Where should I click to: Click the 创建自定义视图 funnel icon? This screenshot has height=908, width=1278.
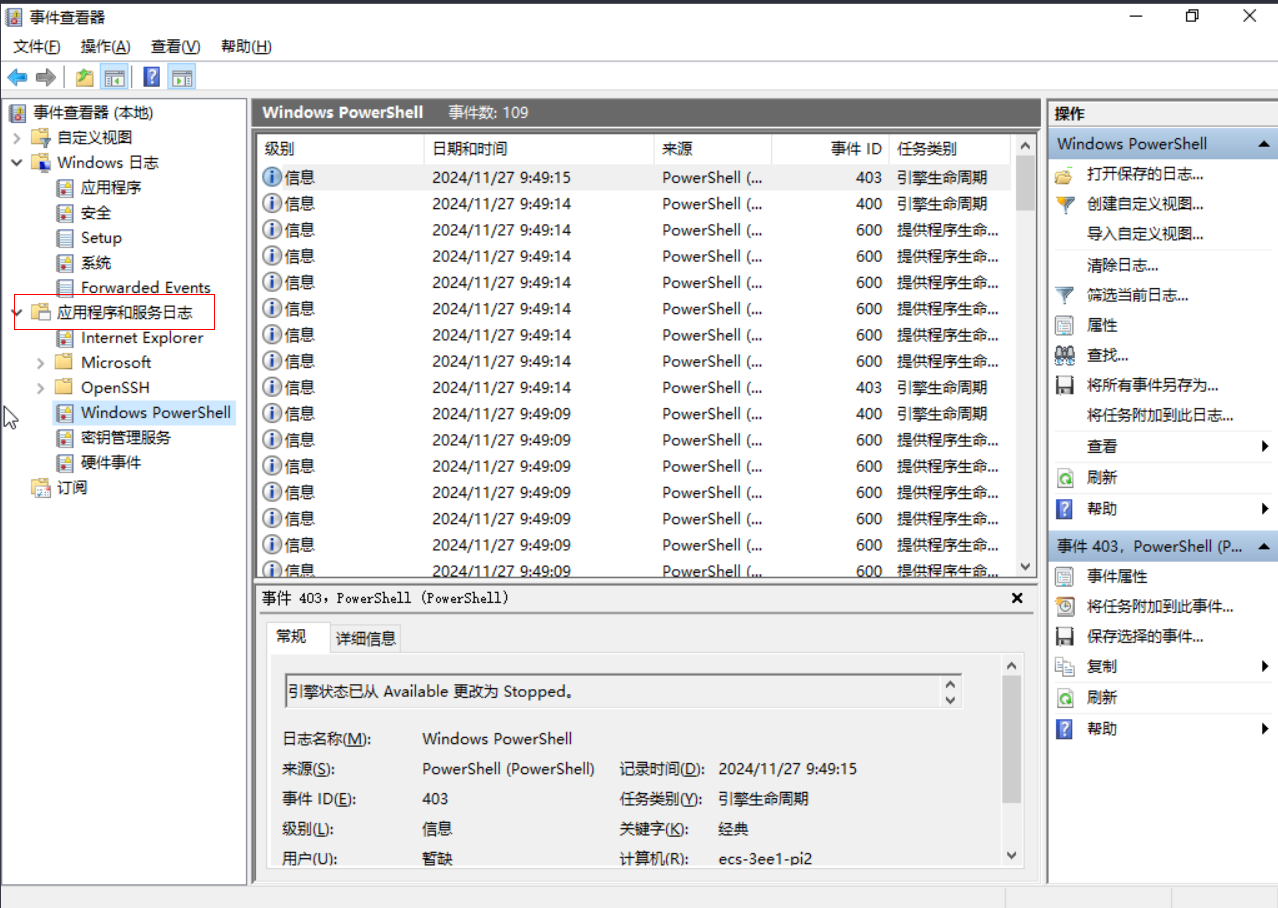1065,204
